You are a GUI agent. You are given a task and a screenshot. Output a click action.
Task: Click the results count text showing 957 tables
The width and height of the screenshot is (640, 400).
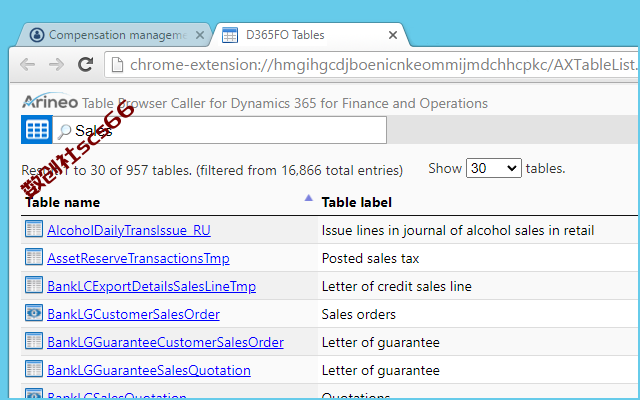pos(212,170)
